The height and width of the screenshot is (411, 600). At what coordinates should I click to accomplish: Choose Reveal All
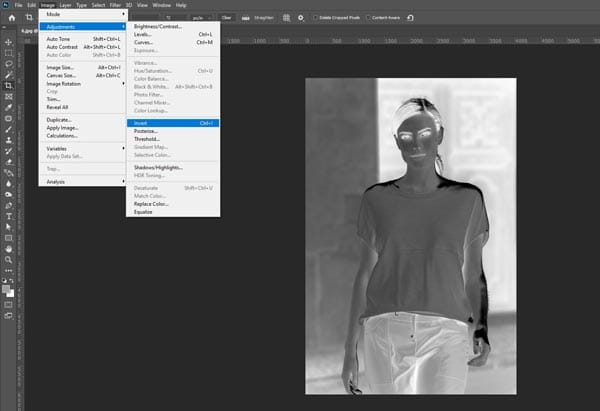[83, 107]
